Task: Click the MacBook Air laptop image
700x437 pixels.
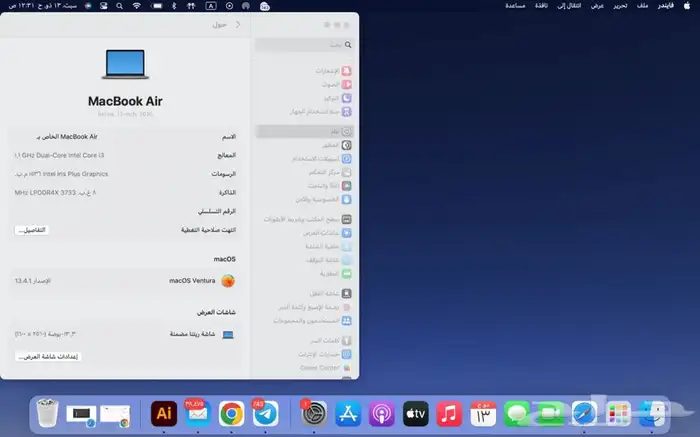Action: coord(125,64)
